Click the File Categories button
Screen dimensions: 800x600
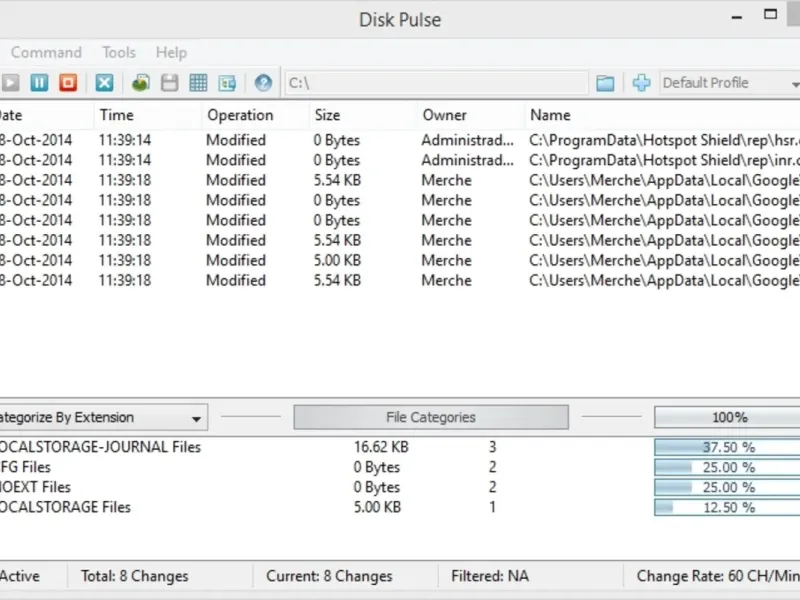point(430,418)
